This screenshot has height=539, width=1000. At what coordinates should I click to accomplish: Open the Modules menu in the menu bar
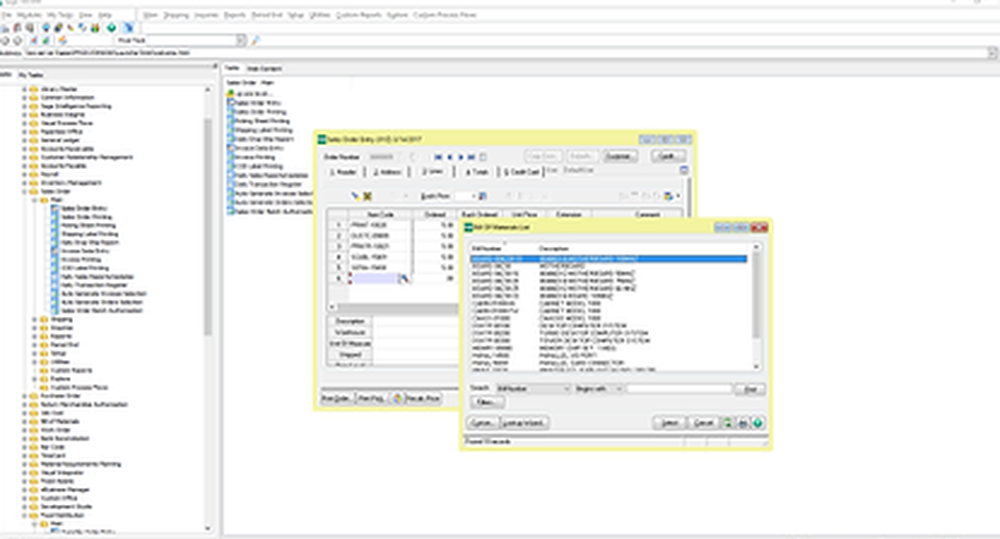(x=29, y=15)
